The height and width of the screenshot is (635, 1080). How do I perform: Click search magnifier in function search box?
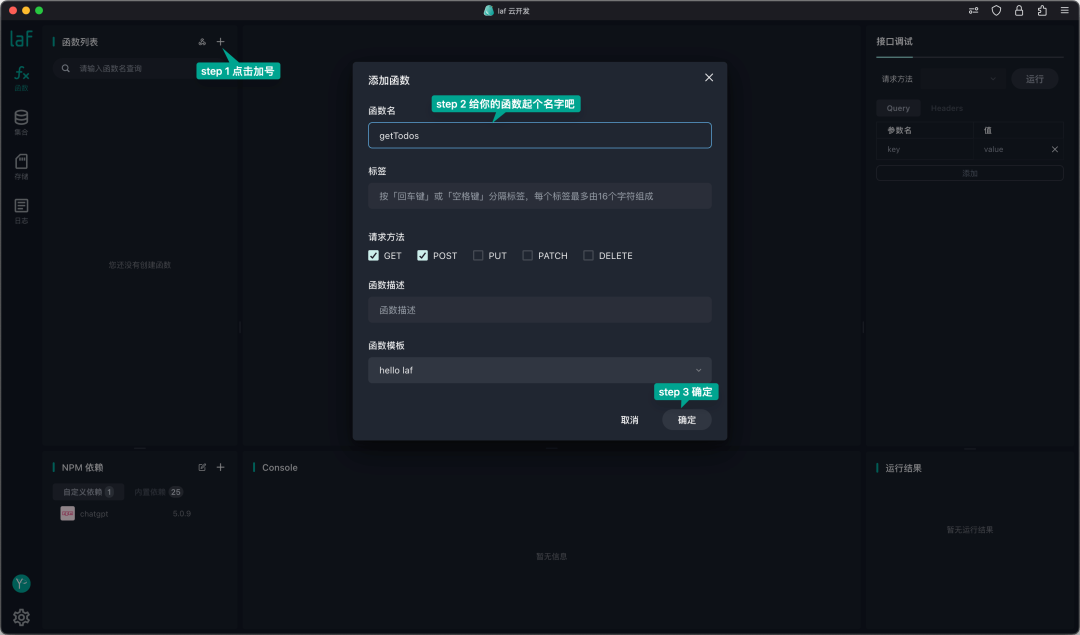(66, 68)
